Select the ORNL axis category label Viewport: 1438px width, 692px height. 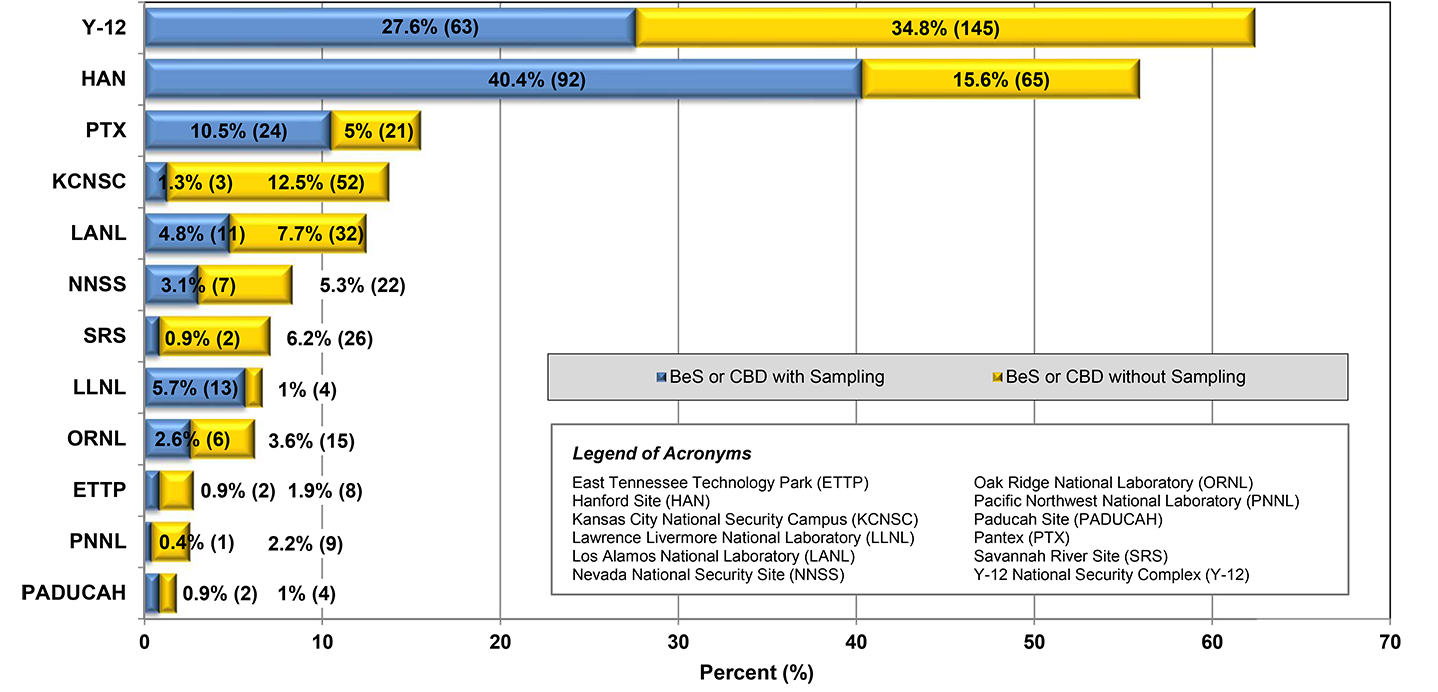[97, 440]
